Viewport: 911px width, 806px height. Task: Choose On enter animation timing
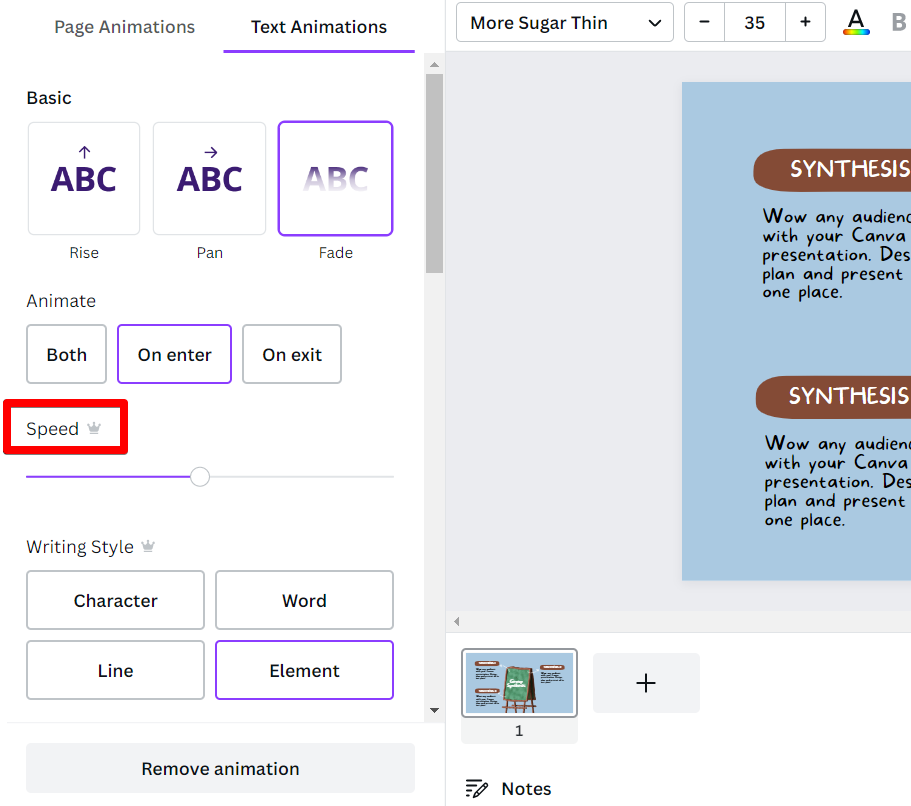[175, 355]
